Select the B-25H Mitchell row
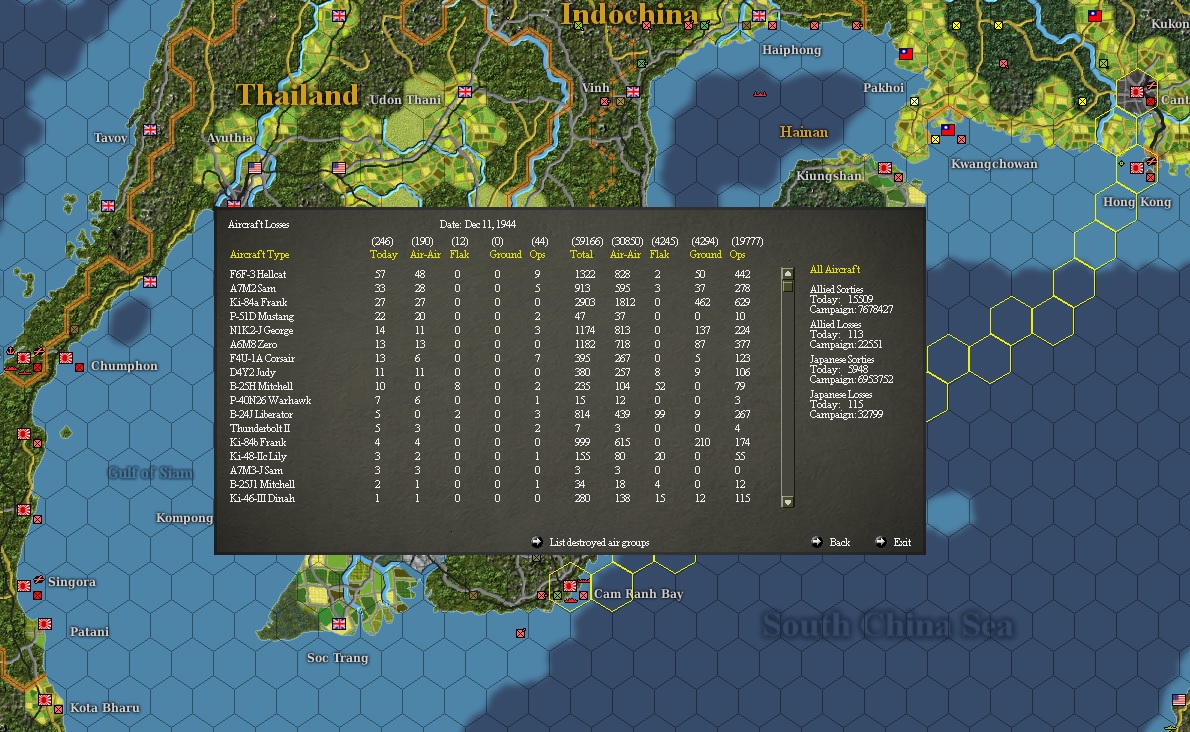 [492, 386]
